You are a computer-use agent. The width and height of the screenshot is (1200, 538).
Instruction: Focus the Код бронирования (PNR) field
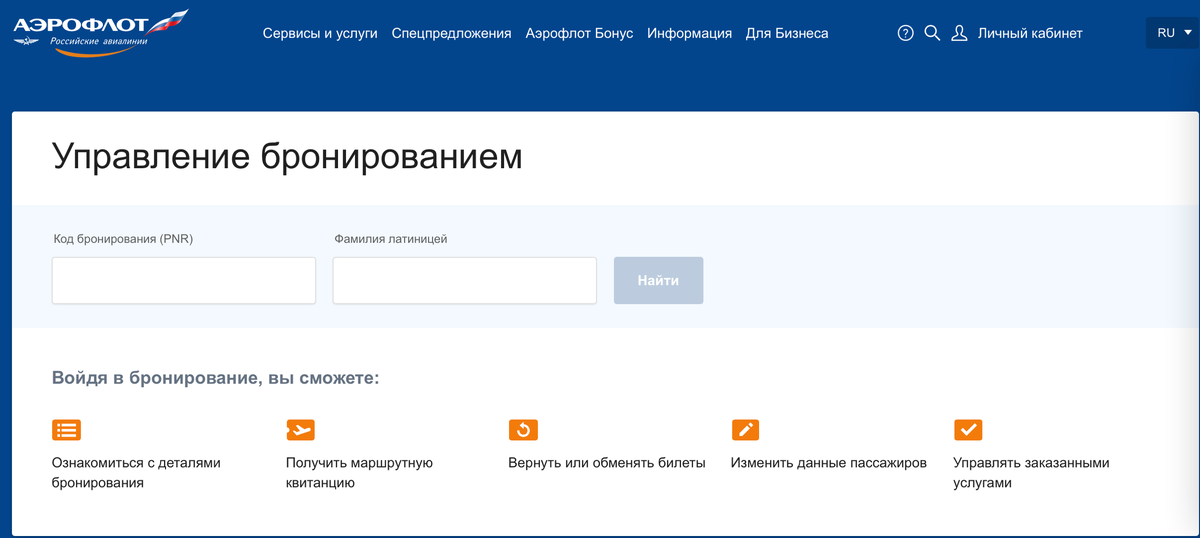pyautogui.click(x=184, y=280)
